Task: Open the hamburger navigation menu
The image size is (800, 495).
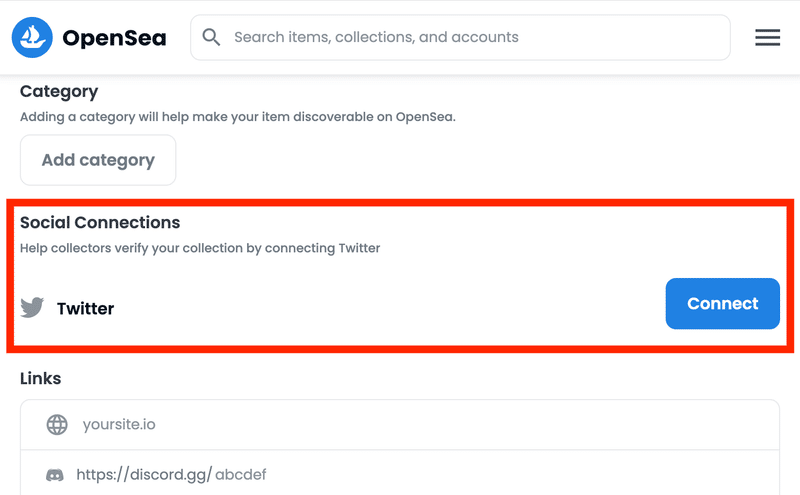Action: [x=767, y=37]
